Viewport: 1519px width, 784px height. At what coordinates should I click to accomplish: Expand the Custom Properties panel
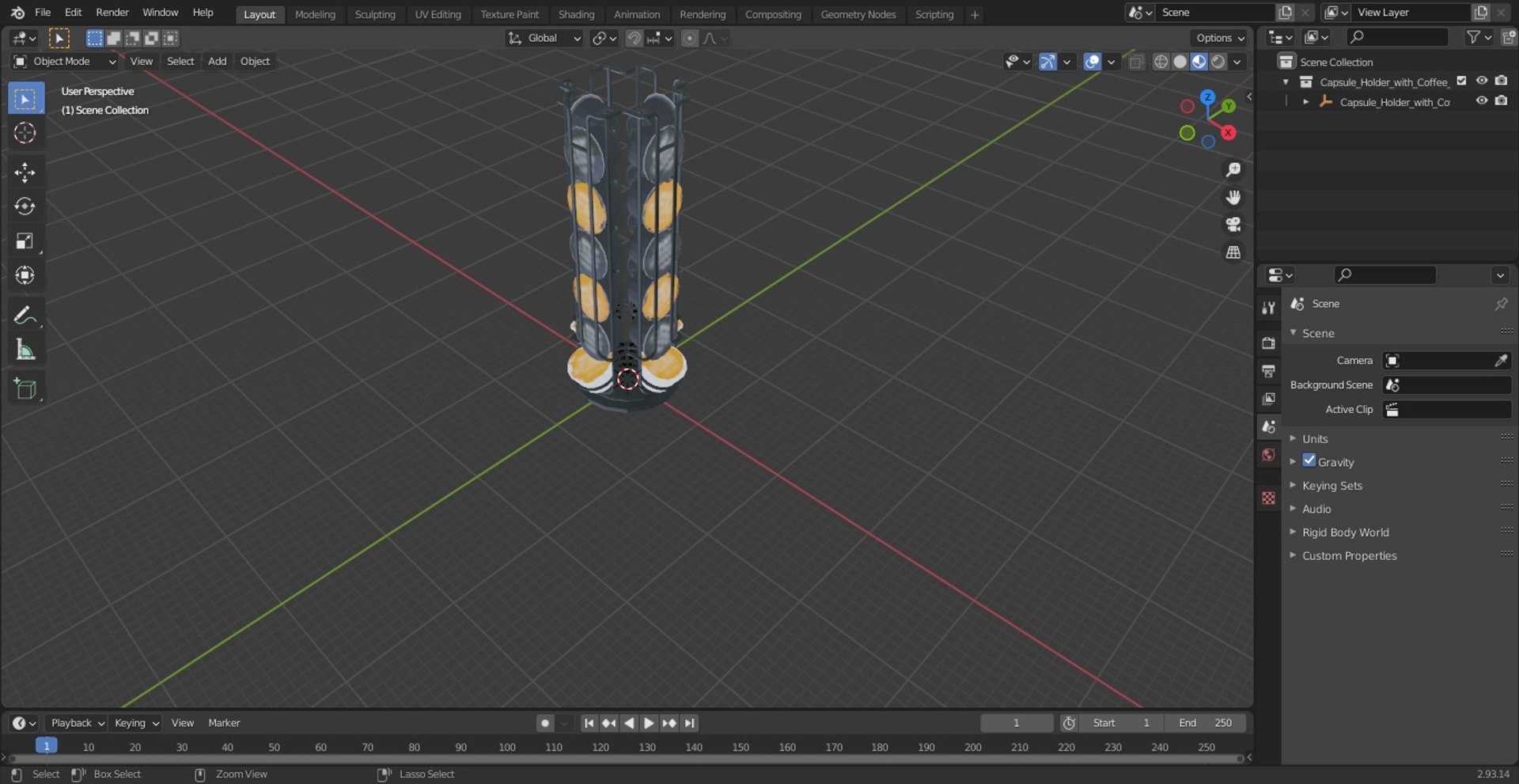pos(1349,556)
